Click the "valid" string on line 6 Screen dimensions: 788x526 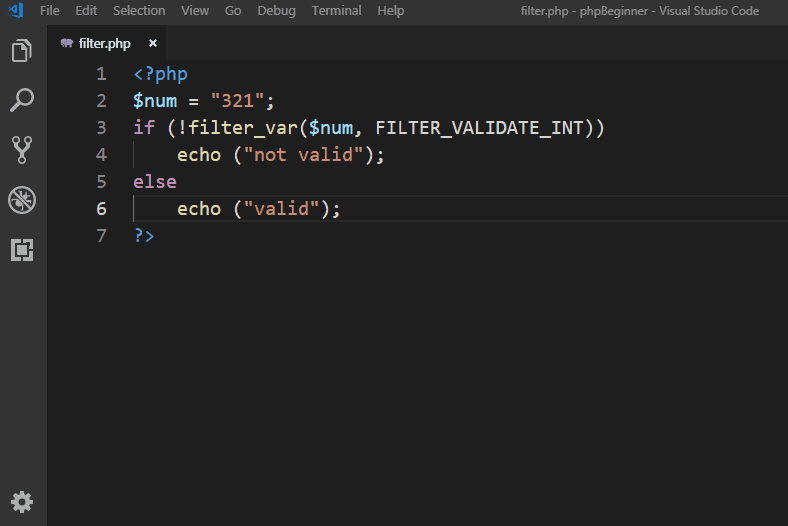281,208
